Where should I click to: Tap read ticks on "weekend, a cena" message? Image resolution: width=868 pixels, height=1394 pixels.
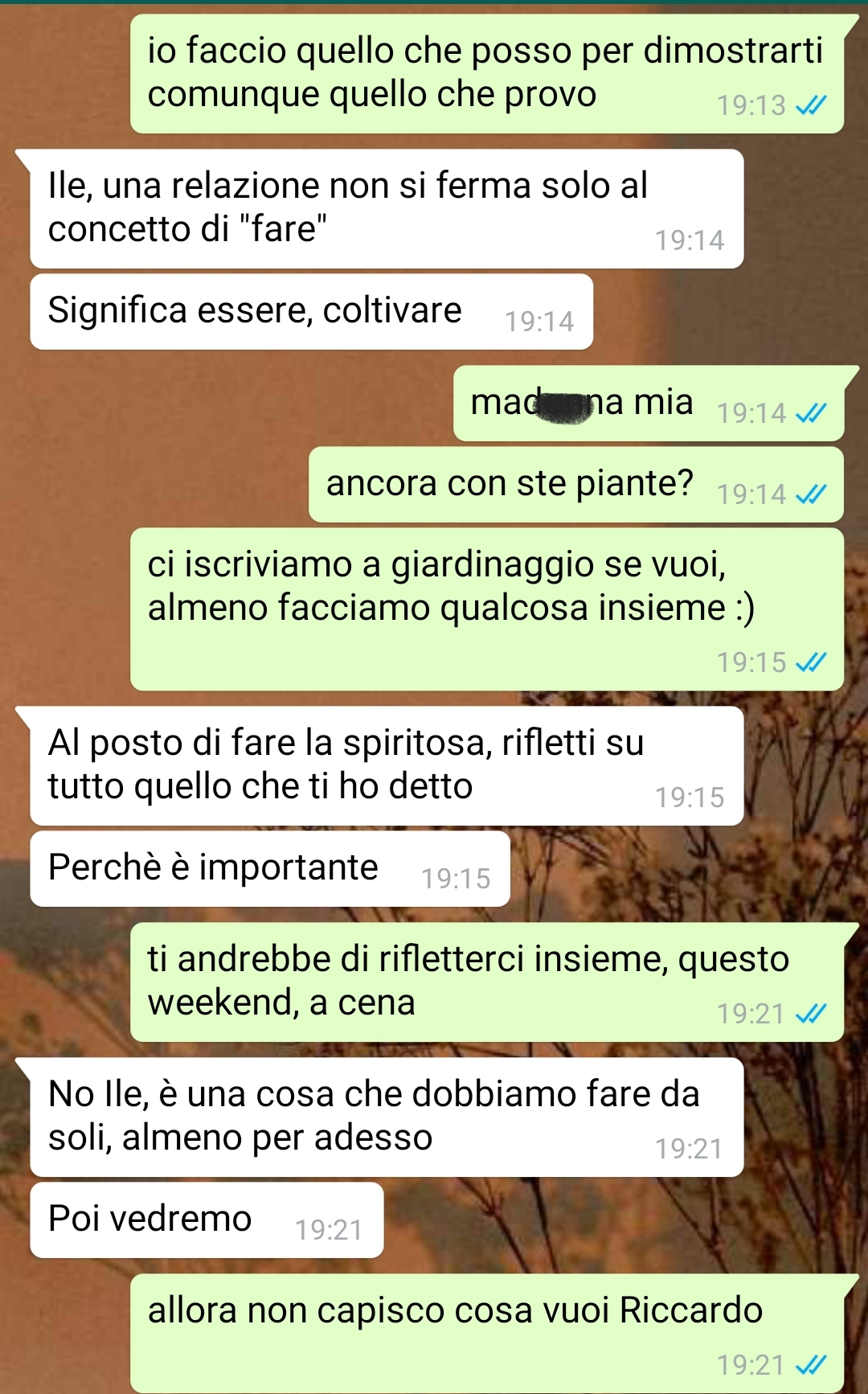(810, 1014)
